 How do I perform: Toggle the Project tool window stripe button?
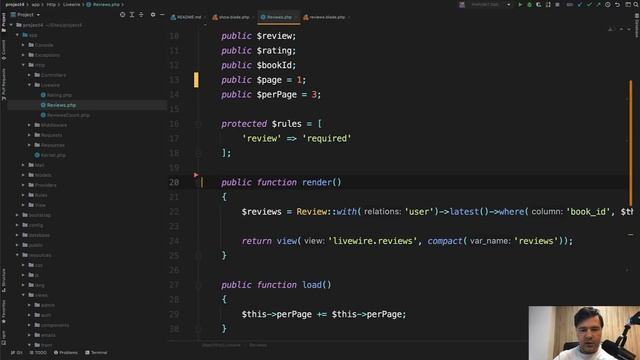click(4, 22)
